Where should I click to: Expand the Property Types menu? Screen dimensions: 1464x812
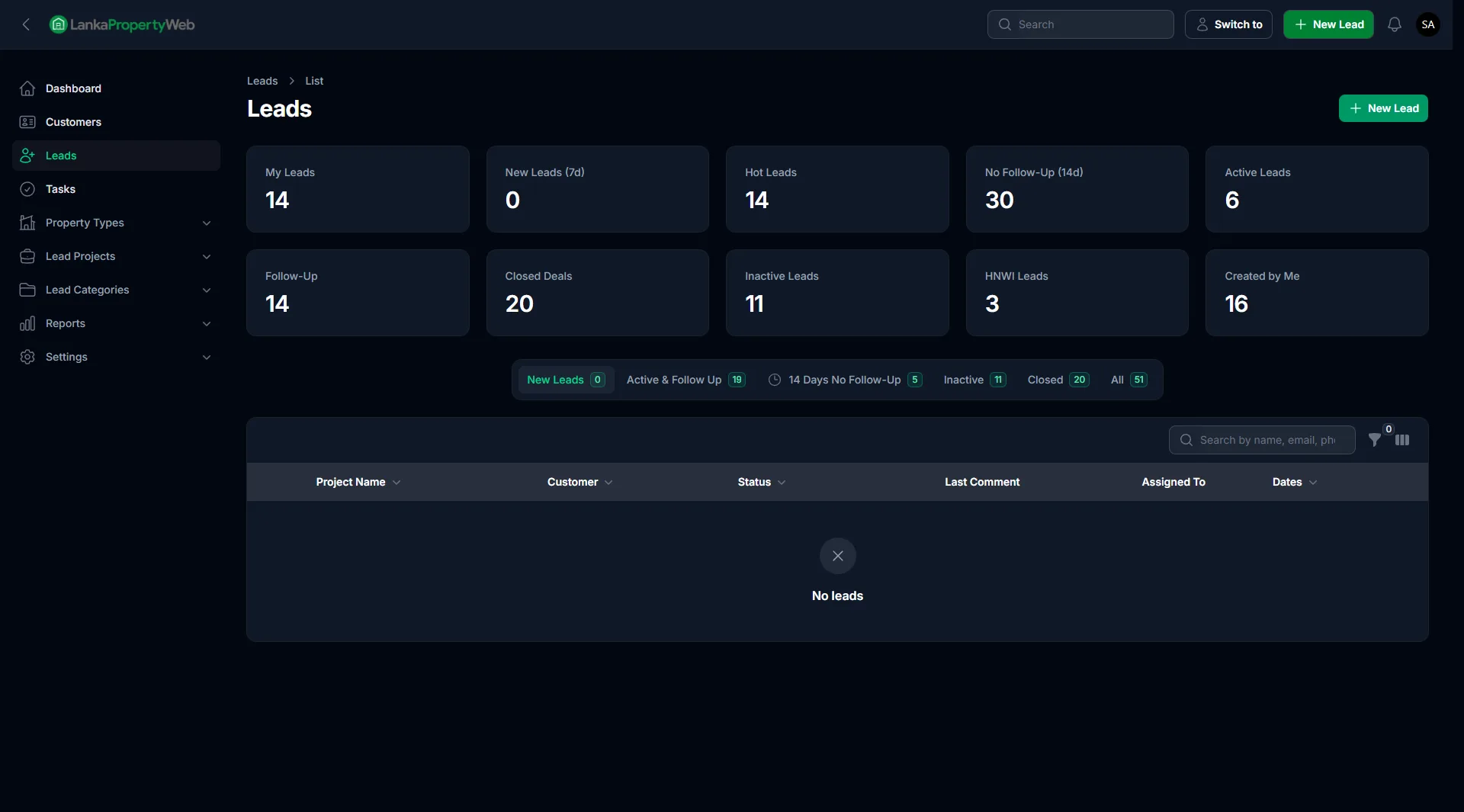(x=116, y=223)
